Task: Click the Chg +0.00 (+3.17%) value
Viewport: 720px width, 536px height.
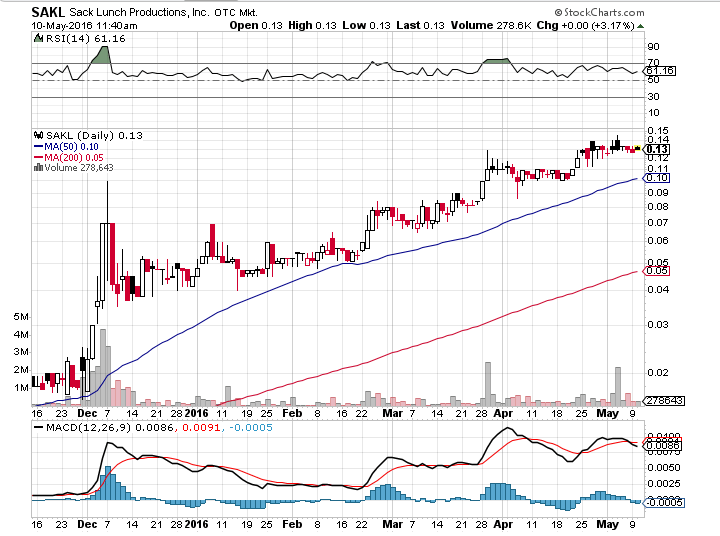Action: [585, 25]
